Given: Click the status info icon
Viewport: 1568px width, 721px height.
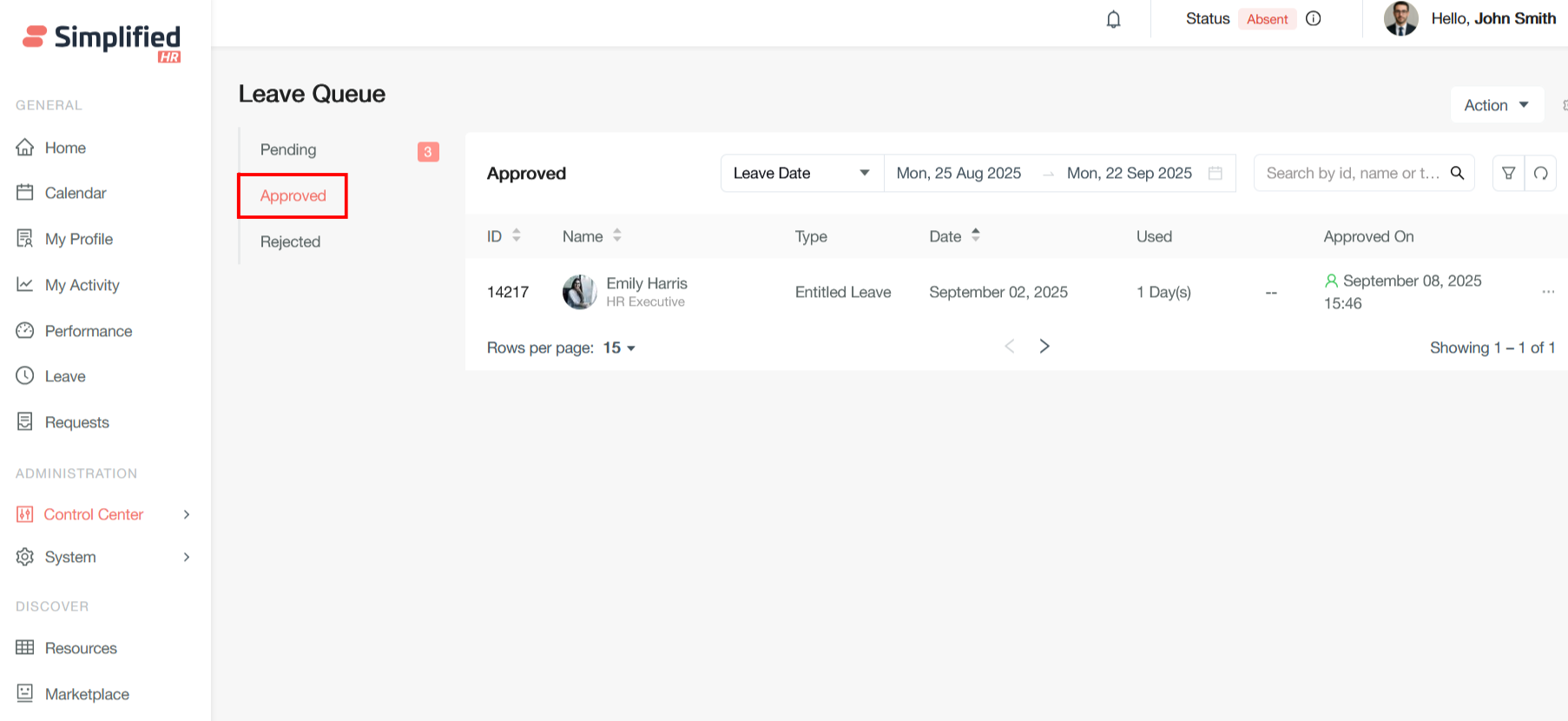Looking at the screenshot, I should (1314, 18).
